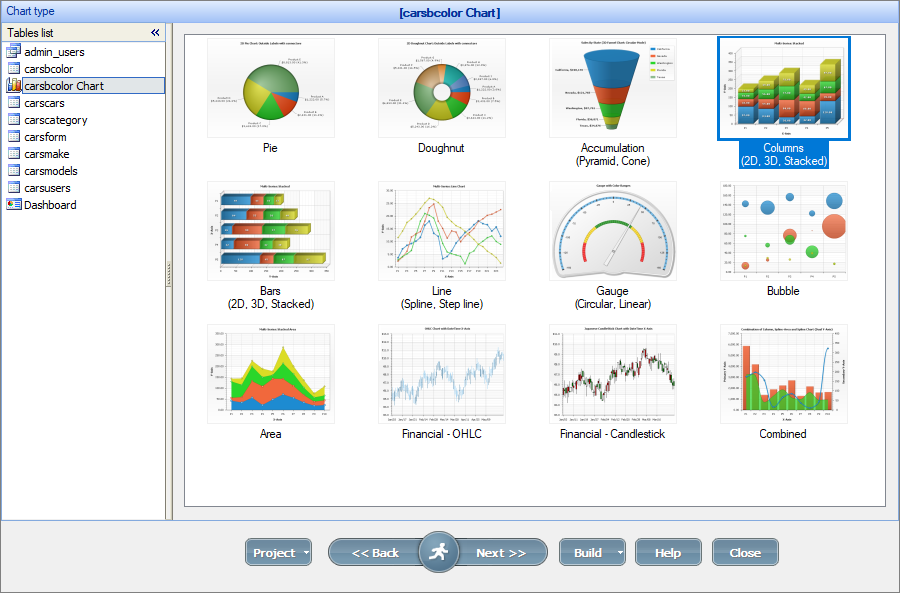The width and height of the screenshot is (900, 593).
Task: Click the table icon beside carsform
Action: (x=14, y=136)
